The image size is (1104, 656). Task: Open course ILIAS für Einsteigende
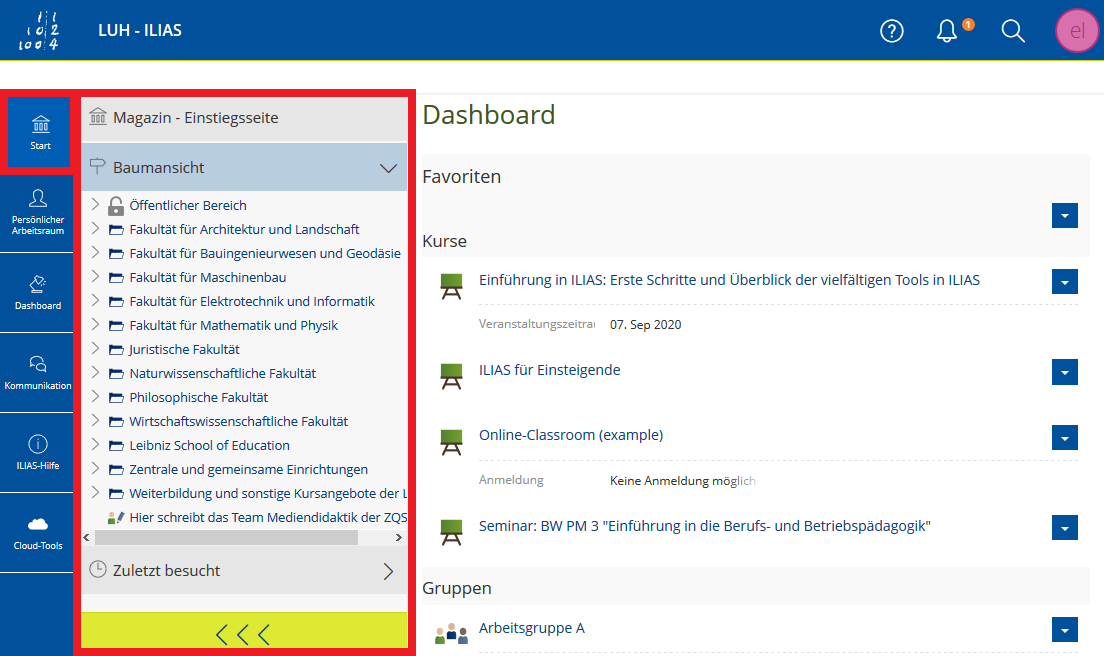point(549,370)
